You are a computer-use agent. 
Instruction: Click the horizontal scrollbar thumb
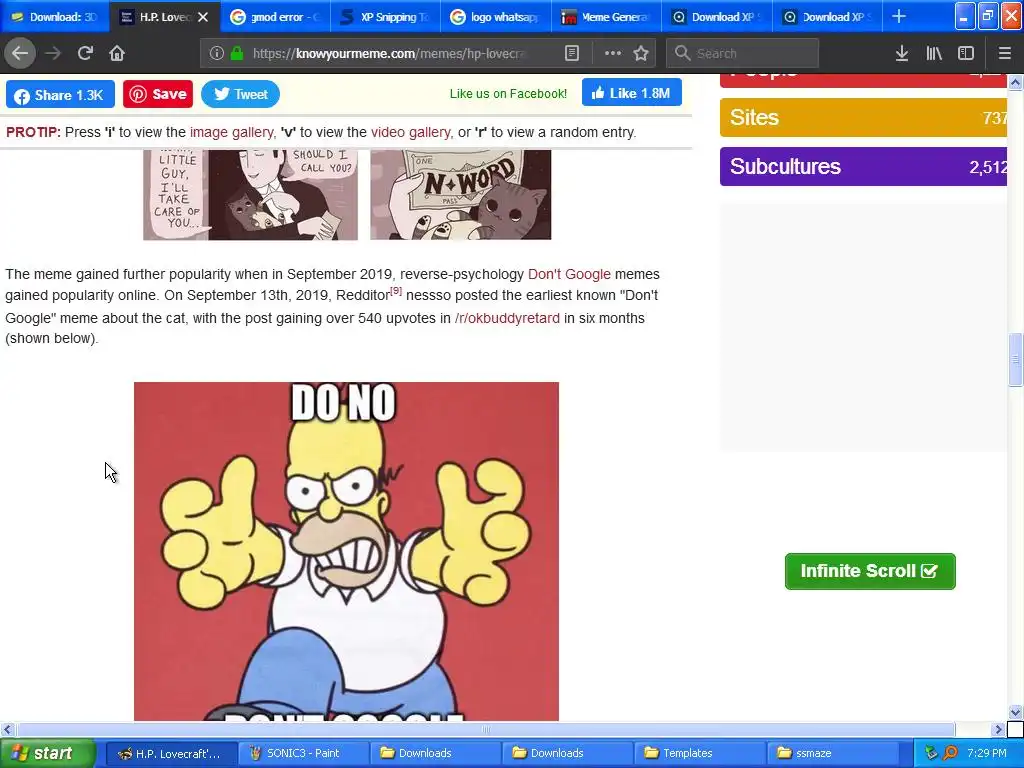tap(485, 729)
